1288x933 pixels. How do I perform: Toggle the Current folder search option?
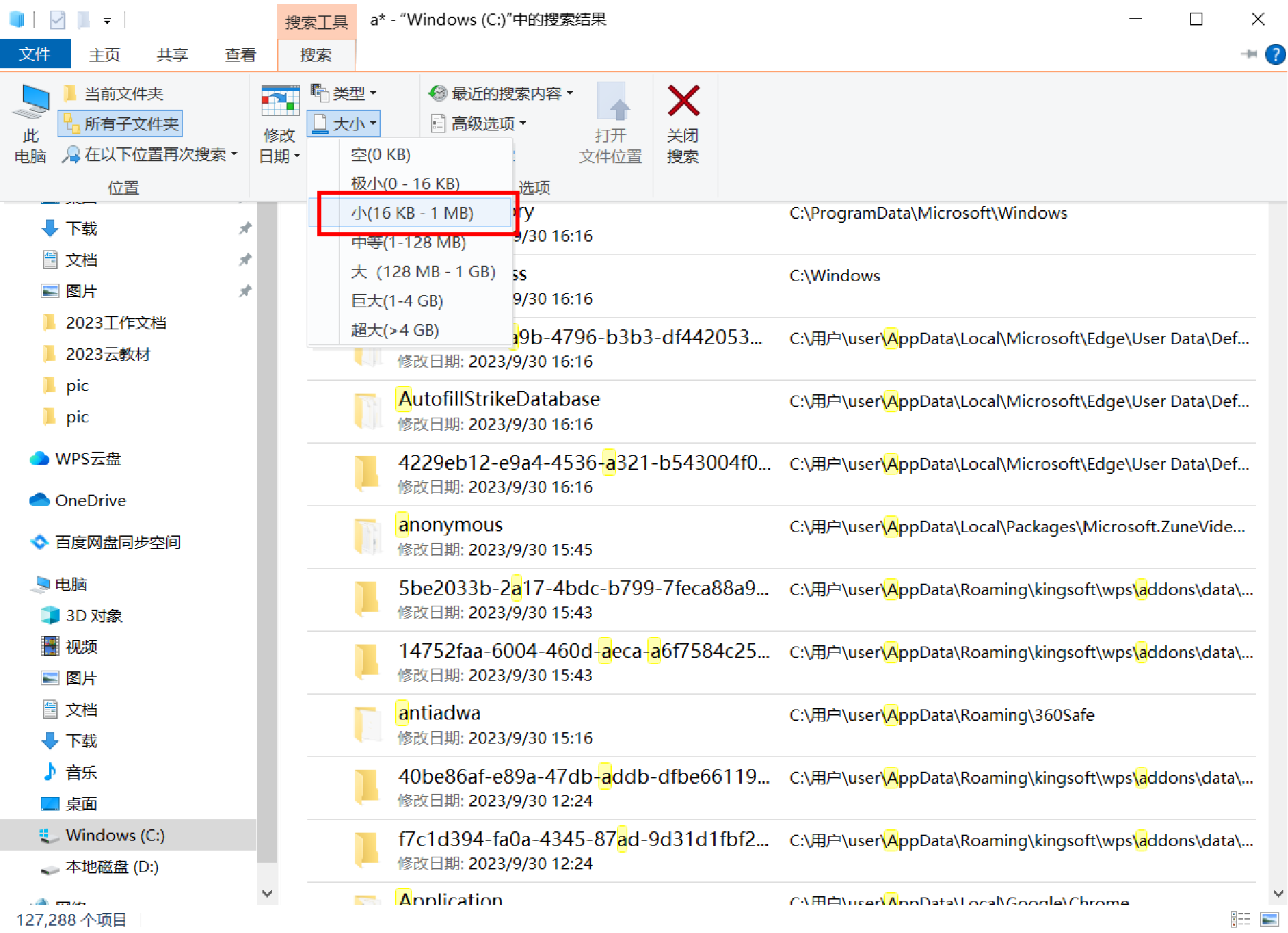point(114,94)
